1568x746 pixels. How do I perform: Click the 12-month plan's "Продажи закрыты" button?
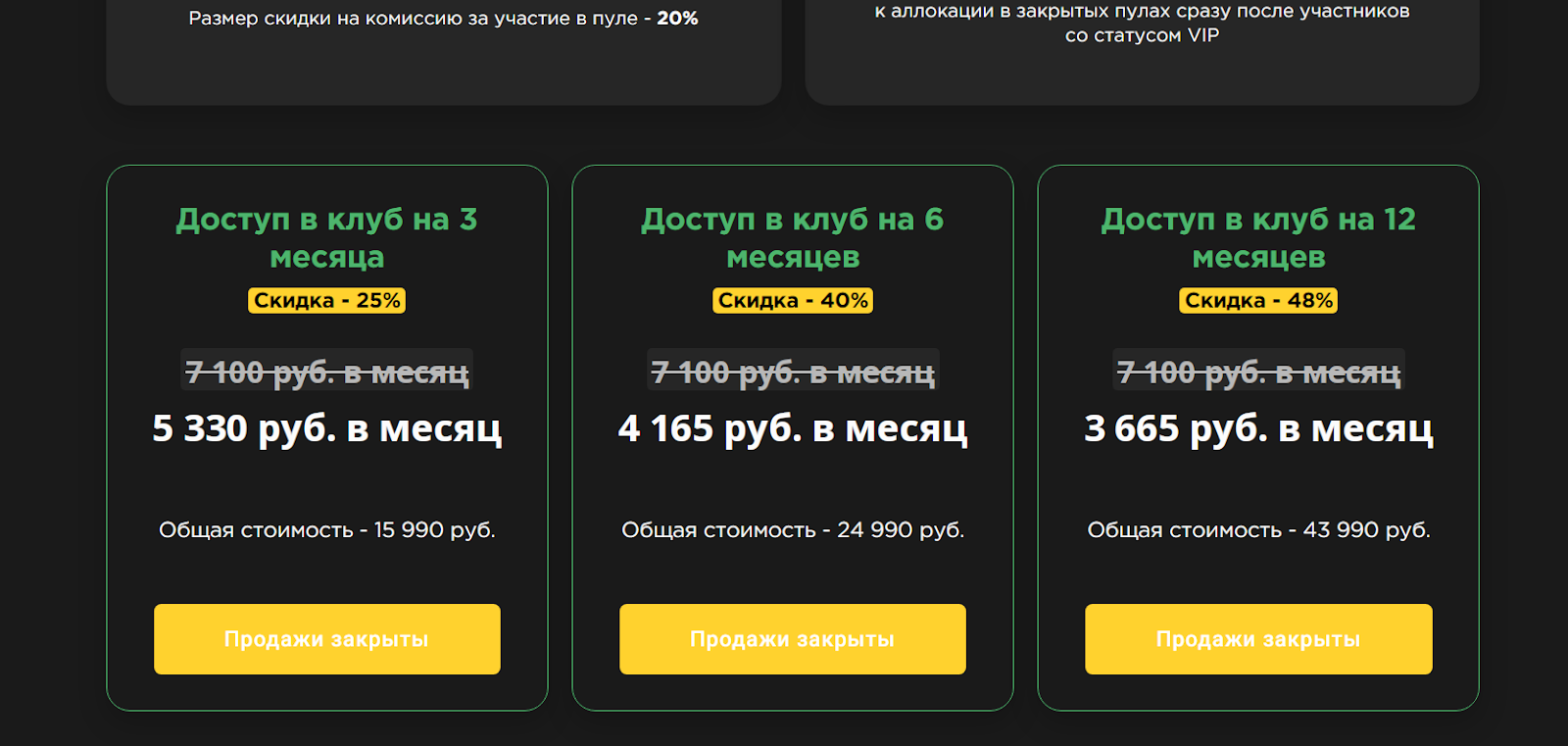tap(1258, 639)
